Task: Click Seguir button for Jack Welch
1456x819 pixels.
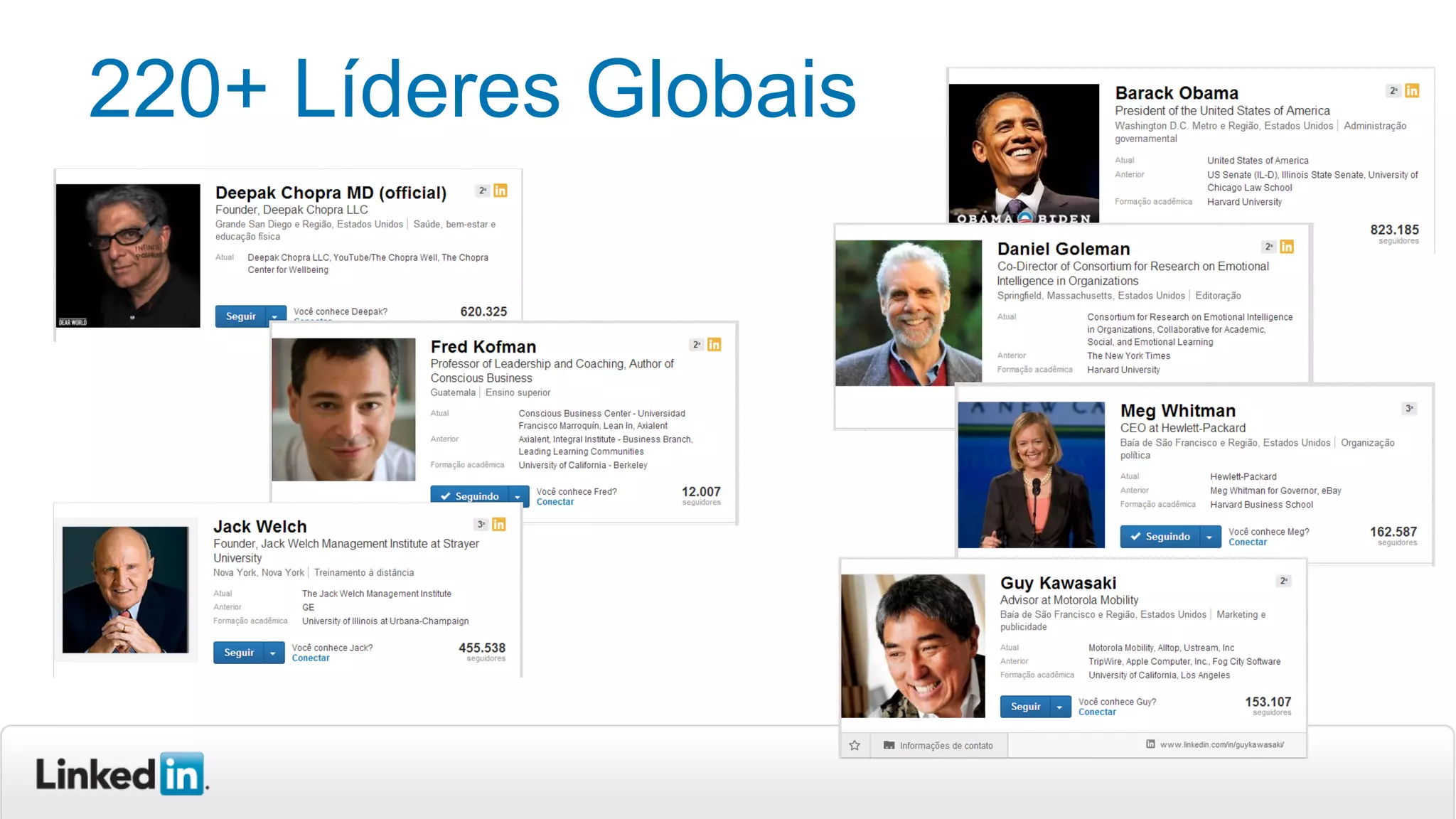Action: [x=239, y=653]
